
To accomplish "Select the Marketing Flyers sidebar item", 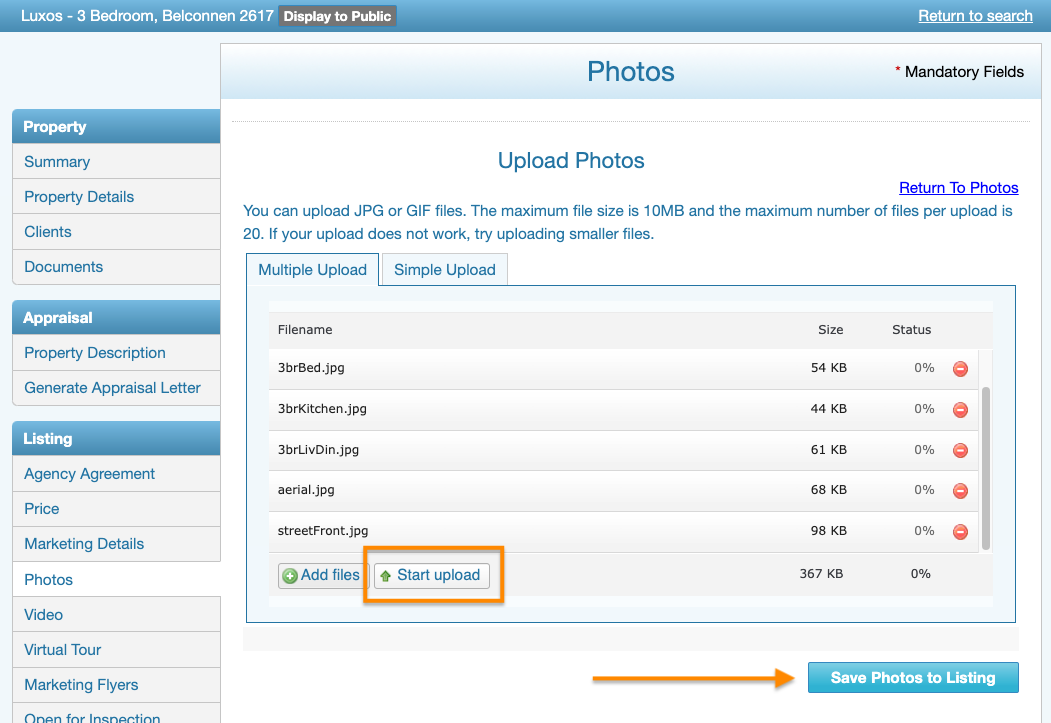I will pos(81,685).
